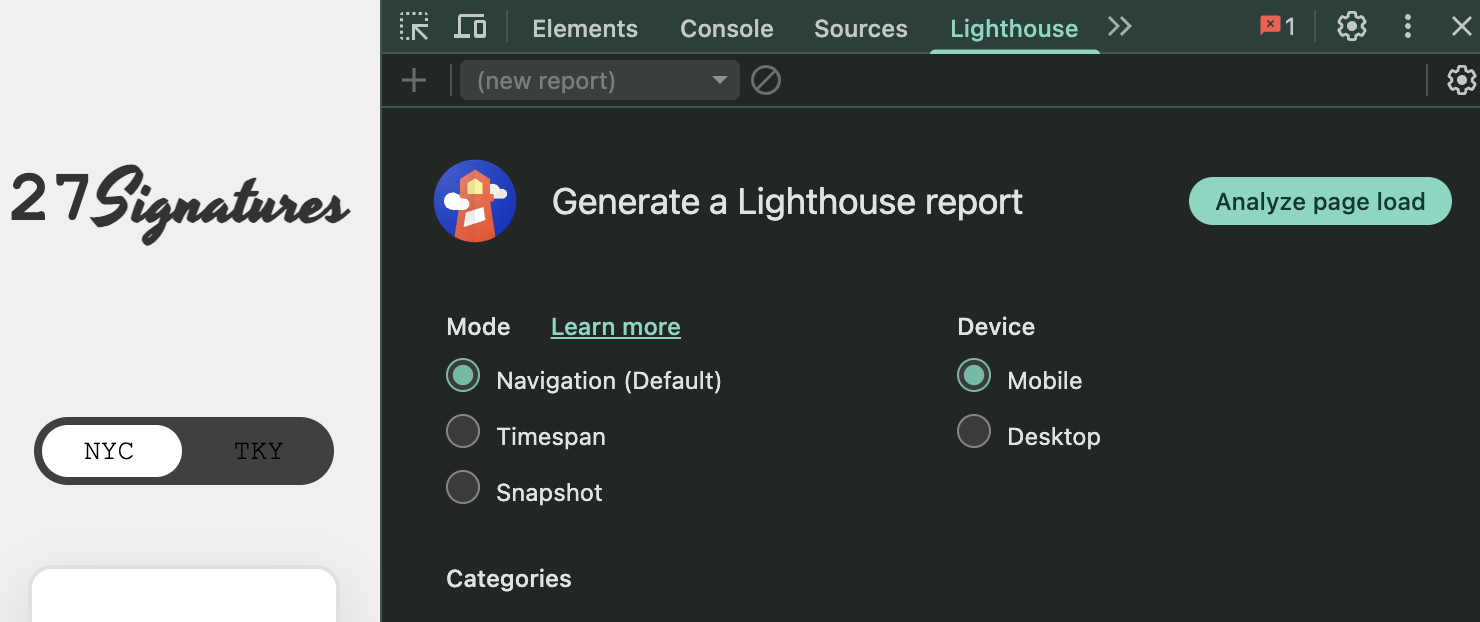
Task: Select Snapshot mode radio button
Action: (x=463, y=488)
